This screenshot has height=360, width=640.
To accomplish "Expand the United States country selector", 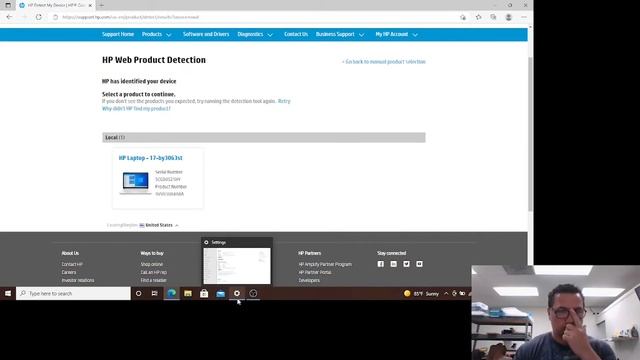I will (159, 225).
